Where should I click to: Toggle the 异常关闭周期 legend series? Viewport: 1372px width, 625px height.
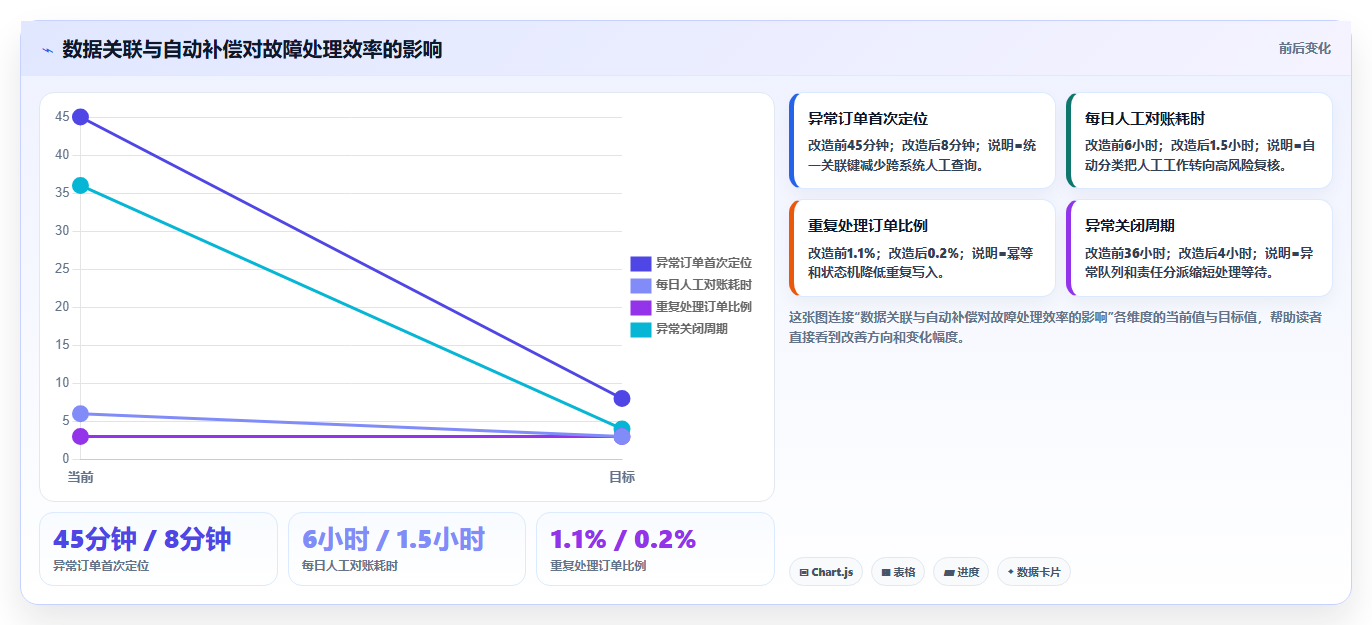(679, 329)
